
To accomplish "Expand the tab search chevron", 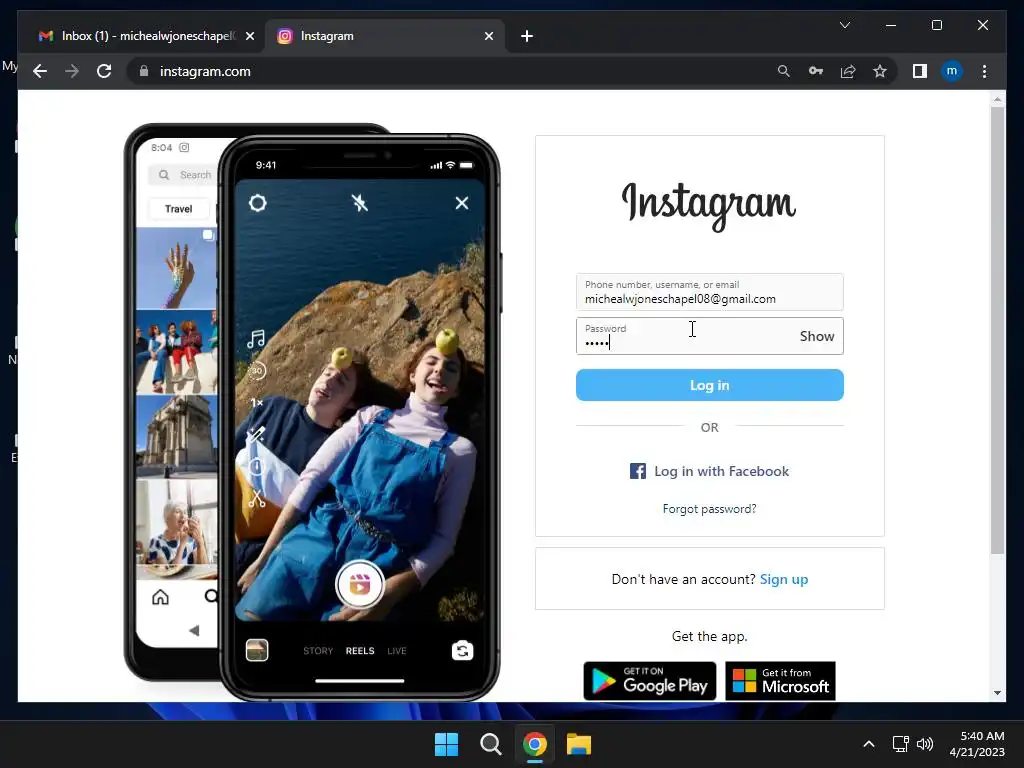I will pyautogui.click(x=845, y=25).
